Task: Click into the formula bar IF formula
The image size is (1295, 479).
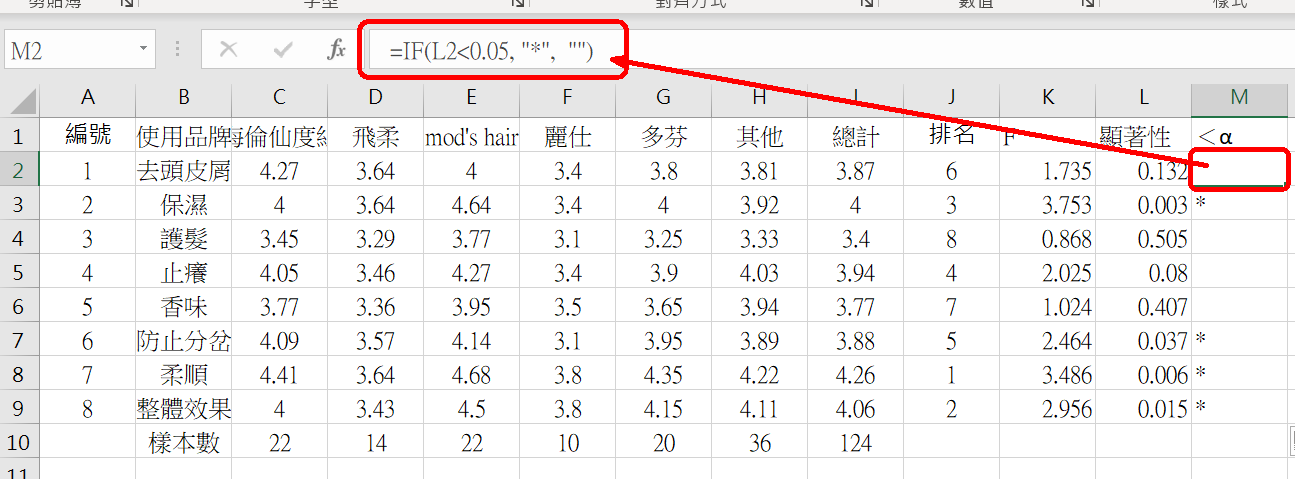Action: coord(492,50)
